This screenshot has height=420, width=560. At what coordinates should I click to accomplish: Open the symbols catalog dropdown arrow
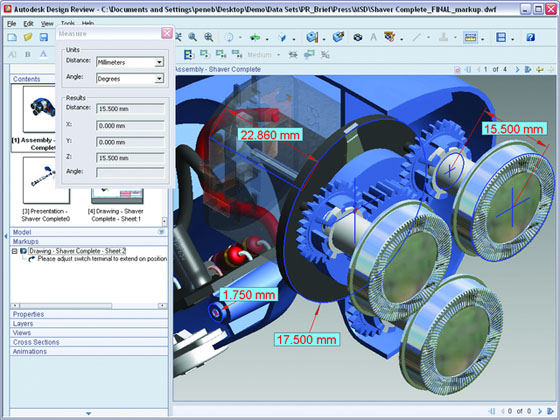401,38
